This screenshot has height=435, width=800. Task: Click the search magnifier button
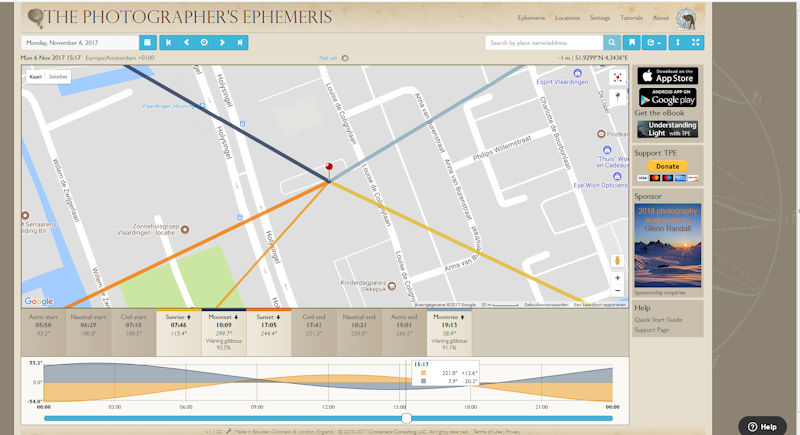(612, 42)
